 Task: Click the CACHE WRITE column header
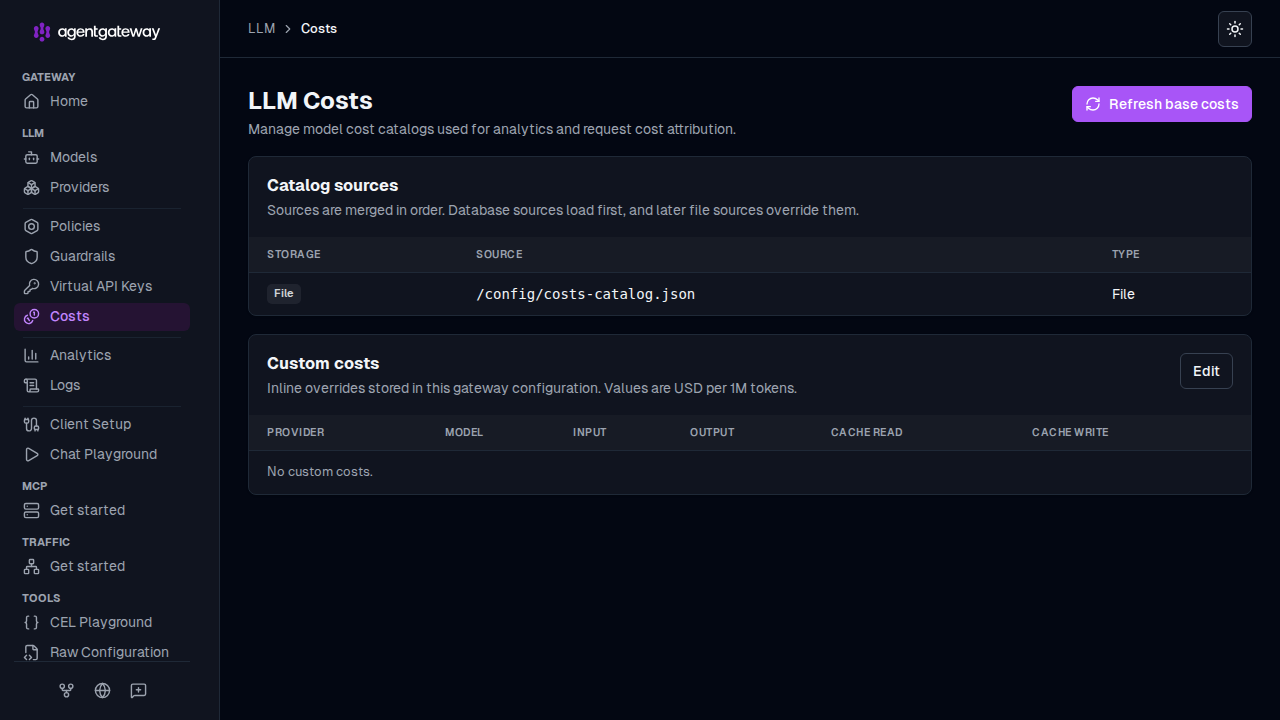(x=1070, y=432)
